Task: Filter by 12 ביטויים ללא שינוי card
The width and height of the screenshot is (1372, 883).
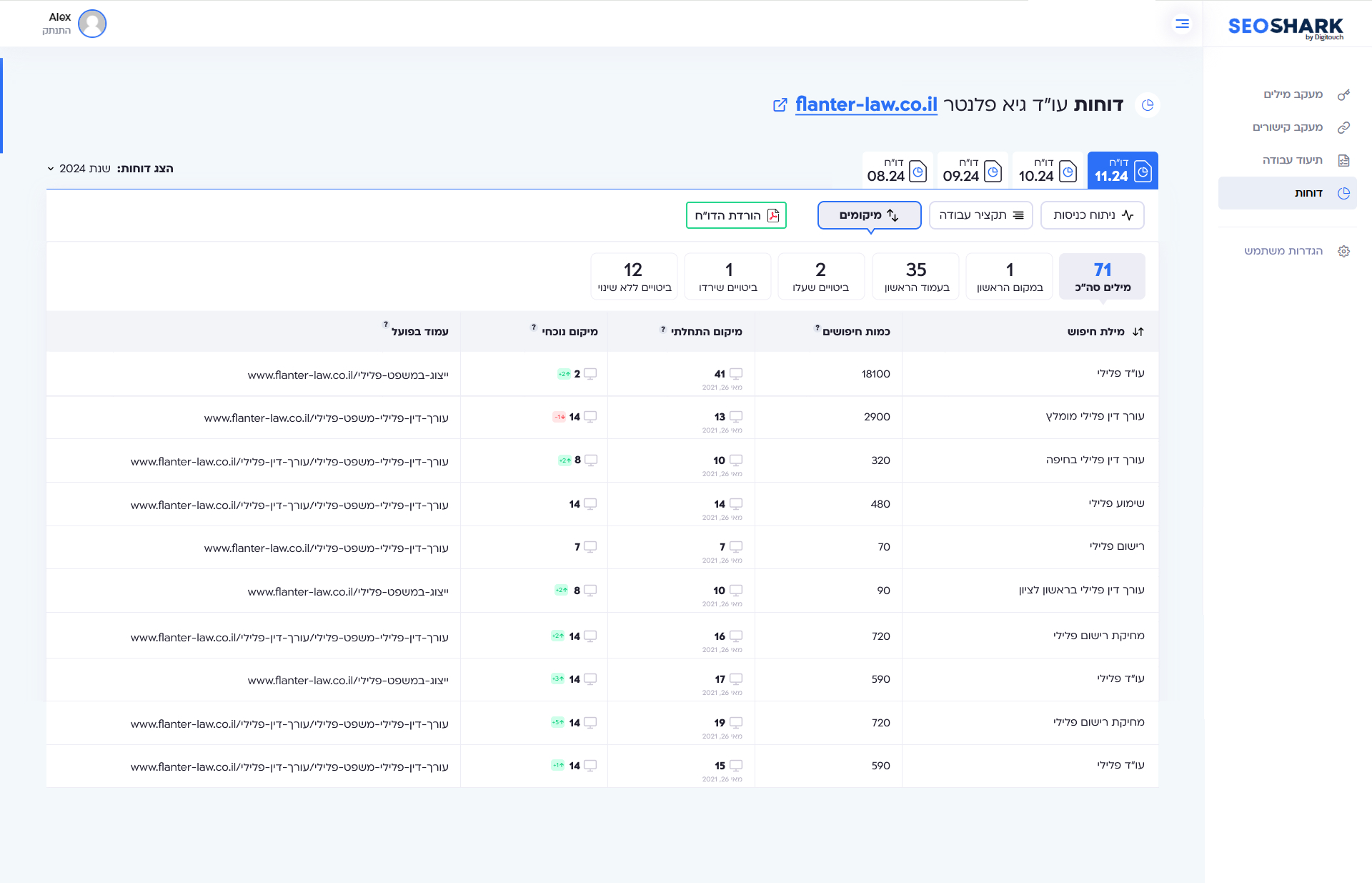Action: click(x=635, y=276)
